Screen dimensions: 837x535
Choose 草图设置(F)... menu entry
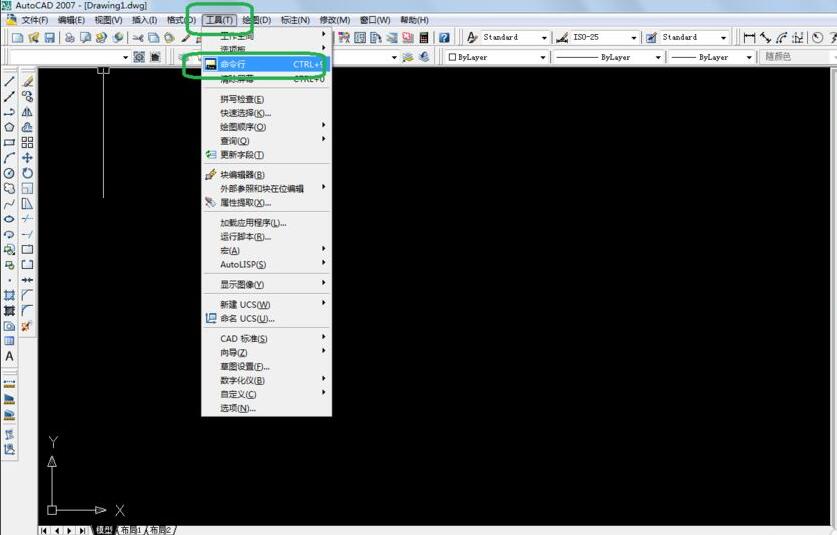(x=266, y=367)
